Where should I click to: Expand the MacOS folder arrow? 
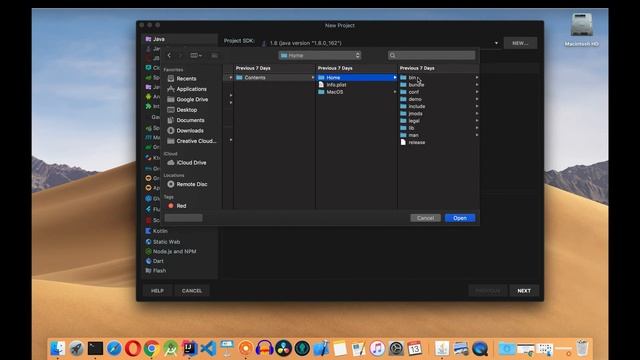tap(395, 92)
